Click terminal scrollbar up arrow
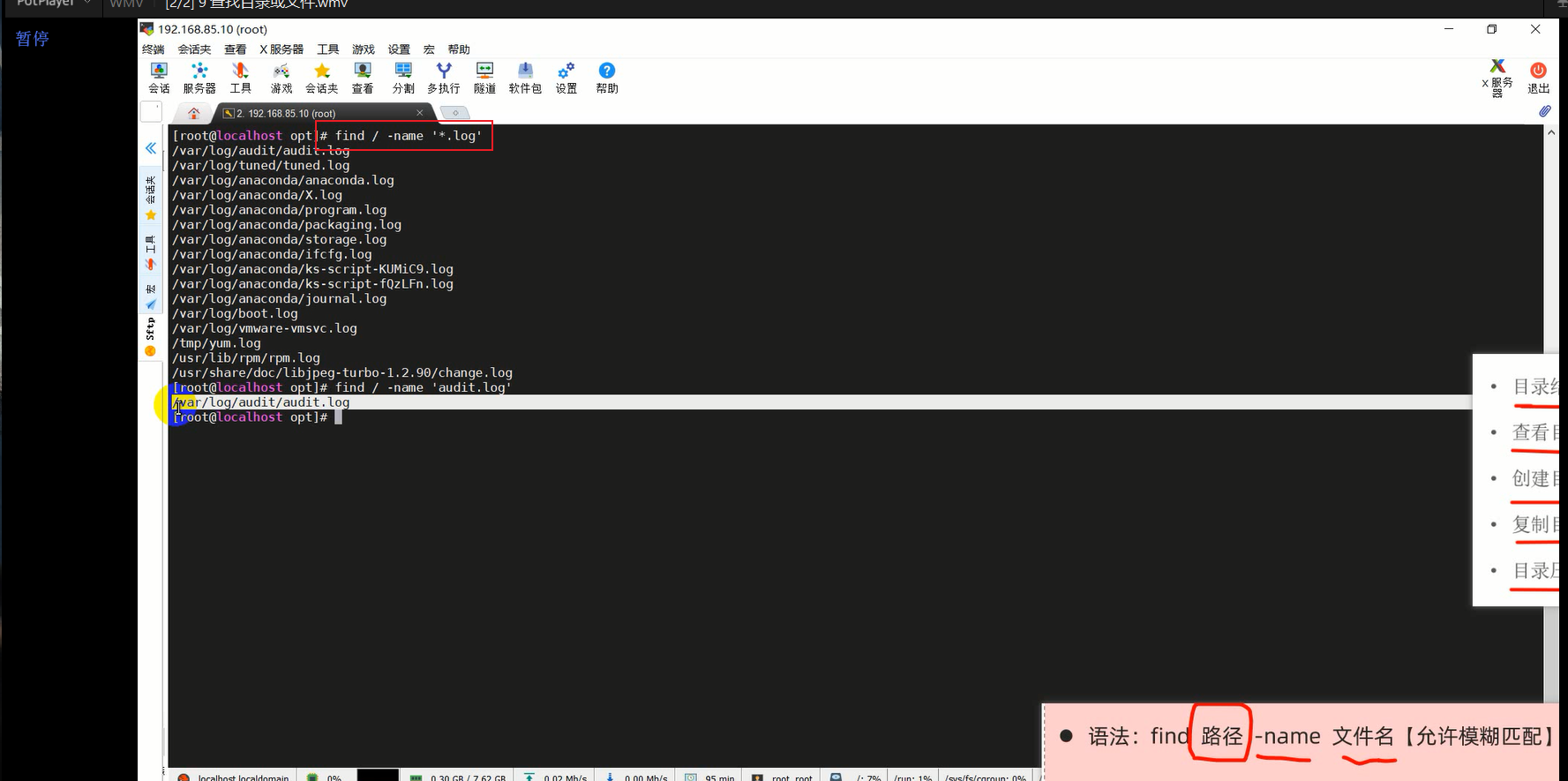 [1551, 132]
